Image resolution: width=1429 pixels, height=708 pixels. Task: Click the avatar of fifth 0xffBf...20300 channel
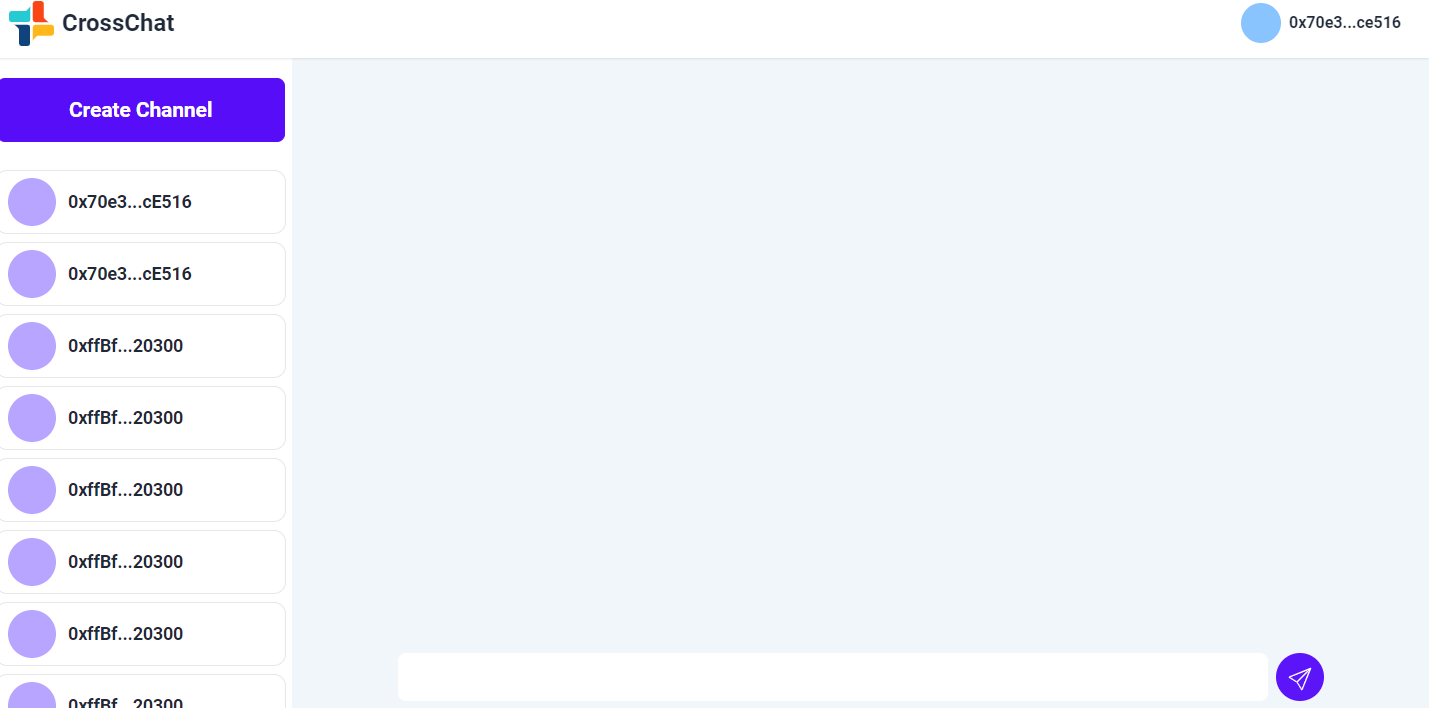[x=32, y=634]
